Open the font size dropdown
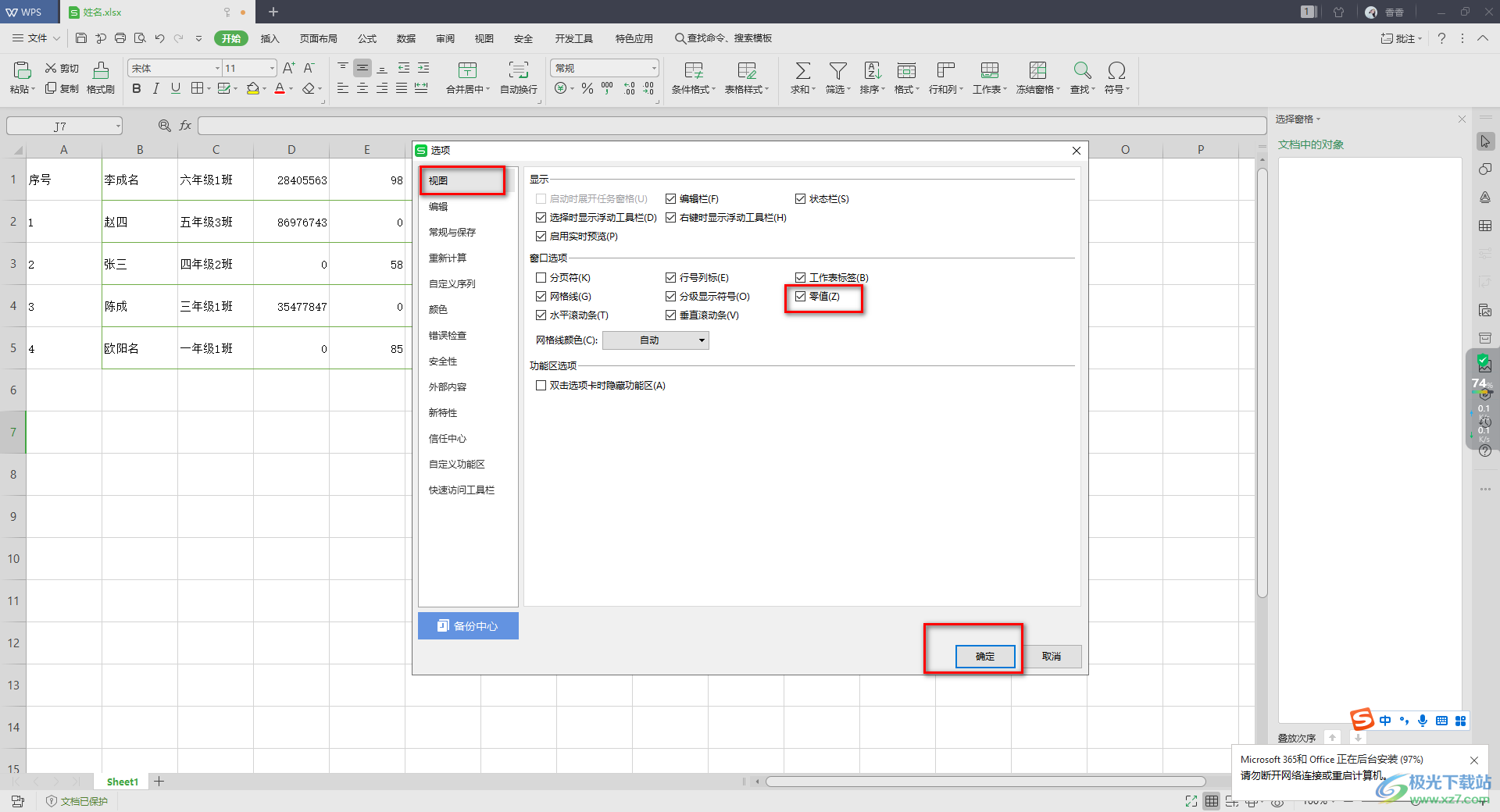Screen dimensions: 1500x812 (x=272, y=69)
